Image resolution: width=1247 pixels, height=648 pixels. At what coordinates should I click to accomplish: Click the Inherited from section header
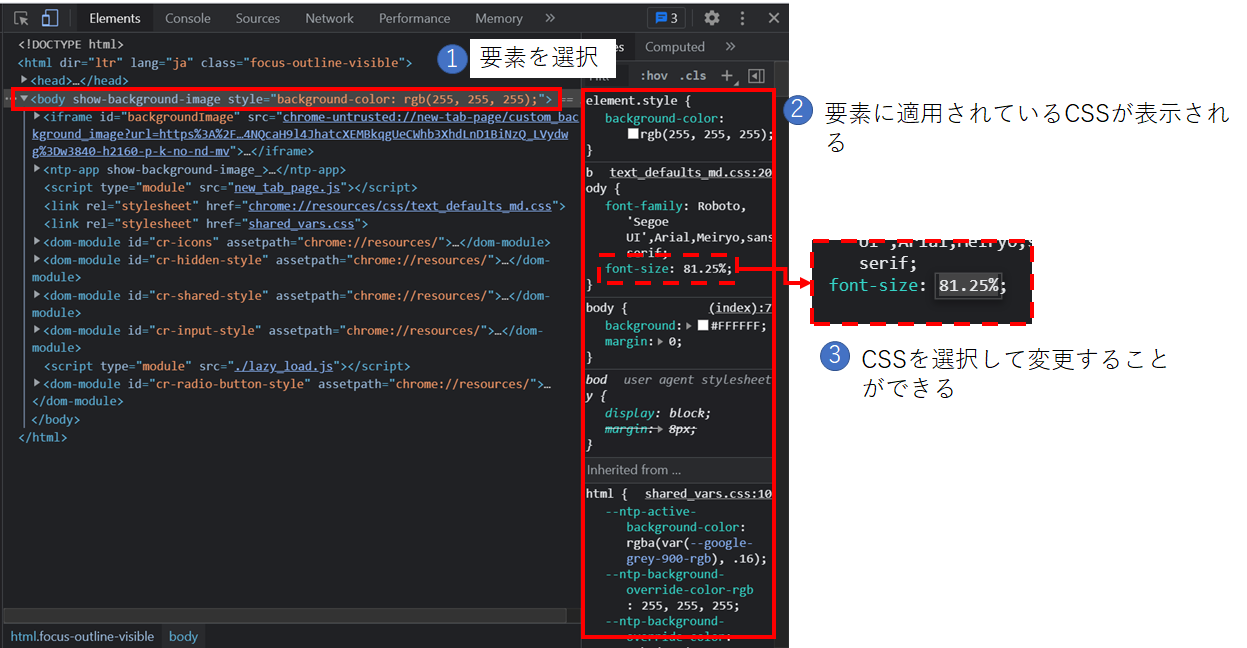coord(679,470)
